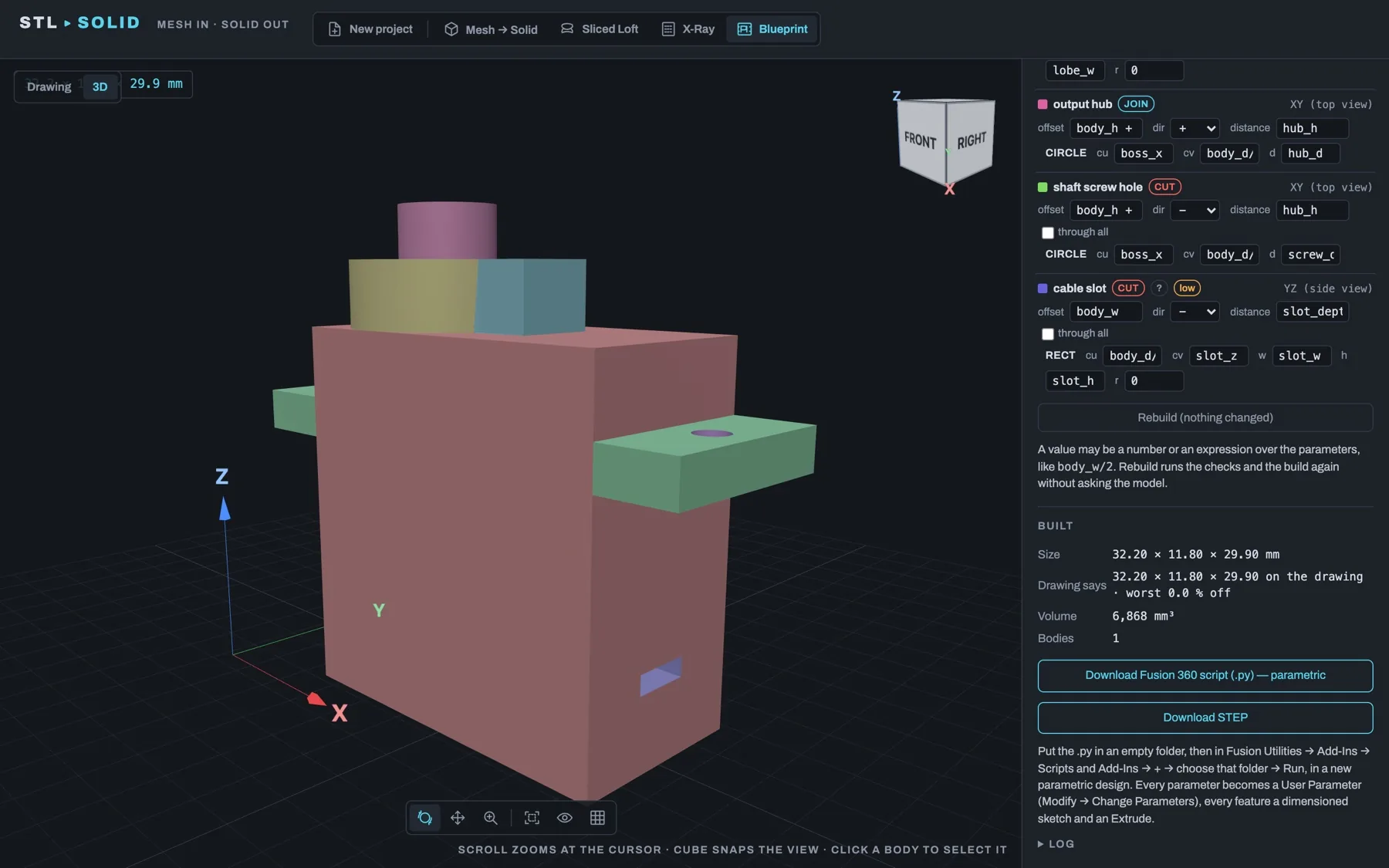Click the output hub distance hub_h field

(1313, 128)
